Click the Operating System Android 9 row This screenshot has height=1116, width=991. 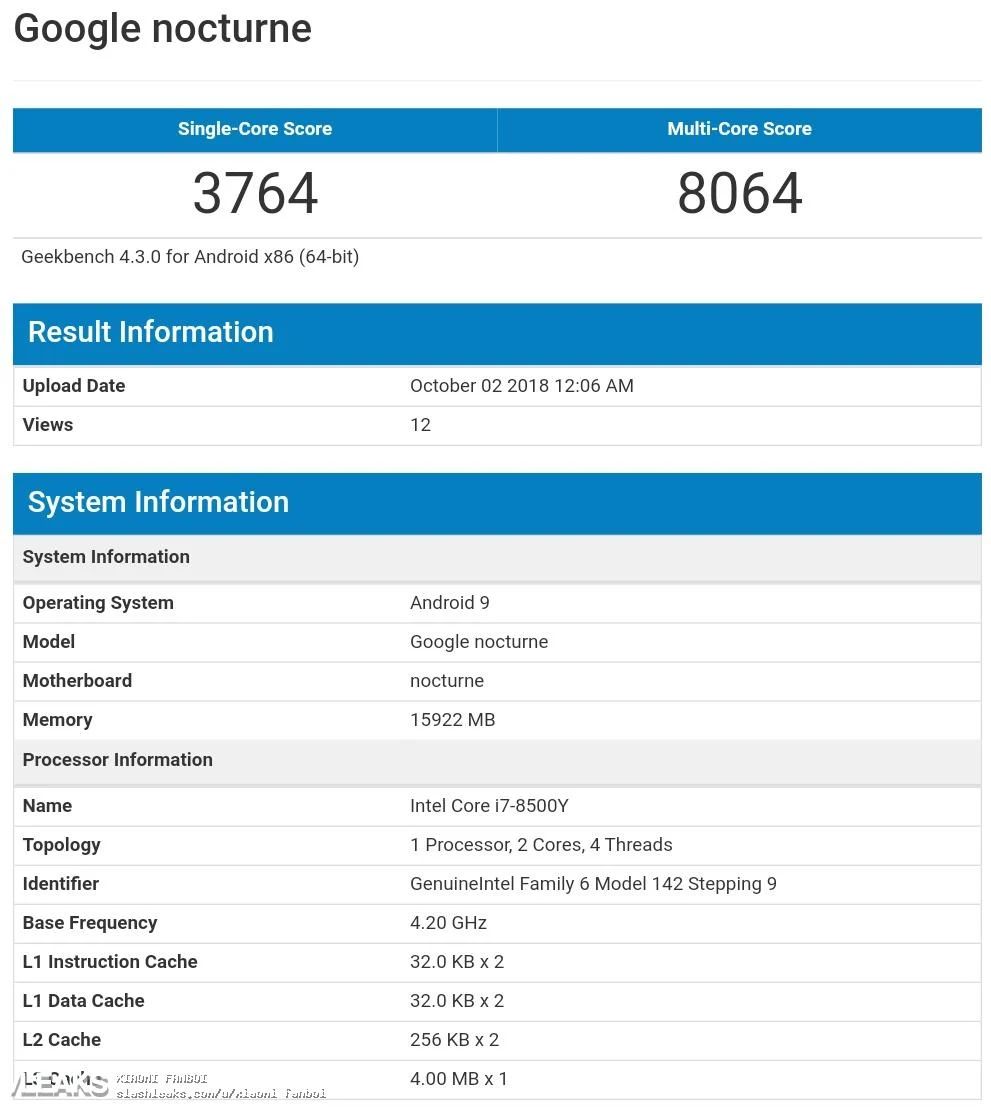coord(497,604)
